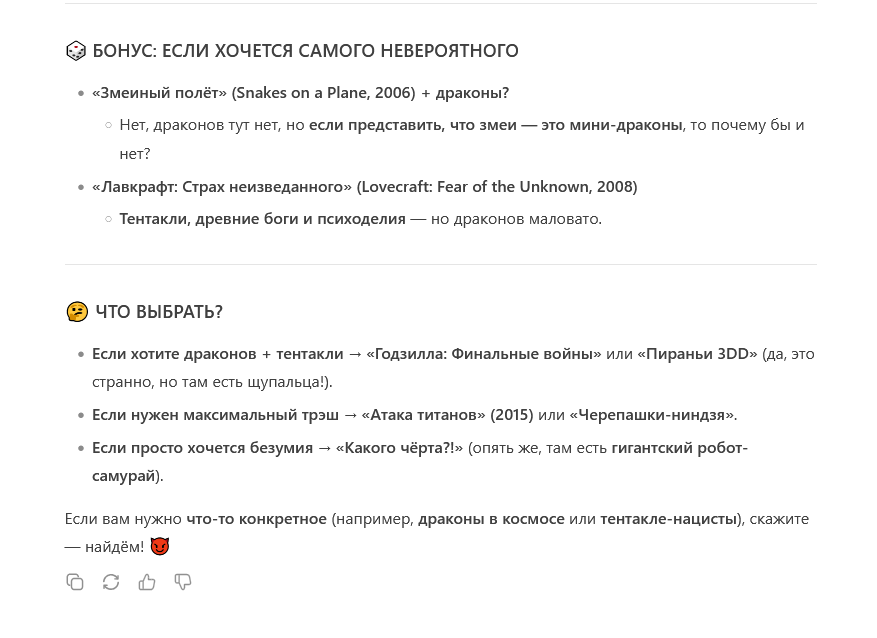Click «Годзилла: Финальные войны» in the recommendations
877x638 pixels.
click(484, 354)
